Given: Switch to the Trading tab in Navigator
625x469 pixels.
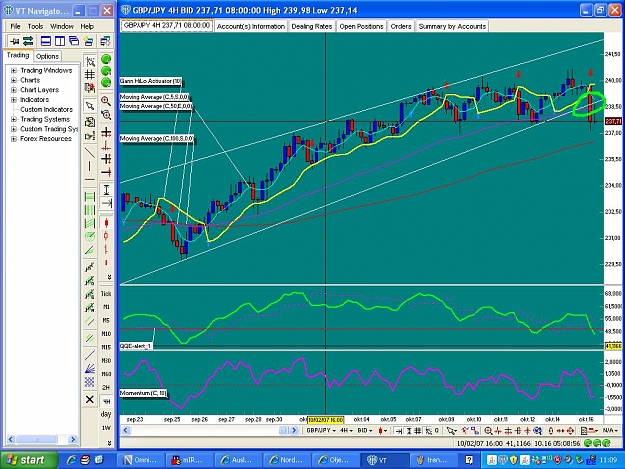Looking at the screenshot, I should point(18,55).
